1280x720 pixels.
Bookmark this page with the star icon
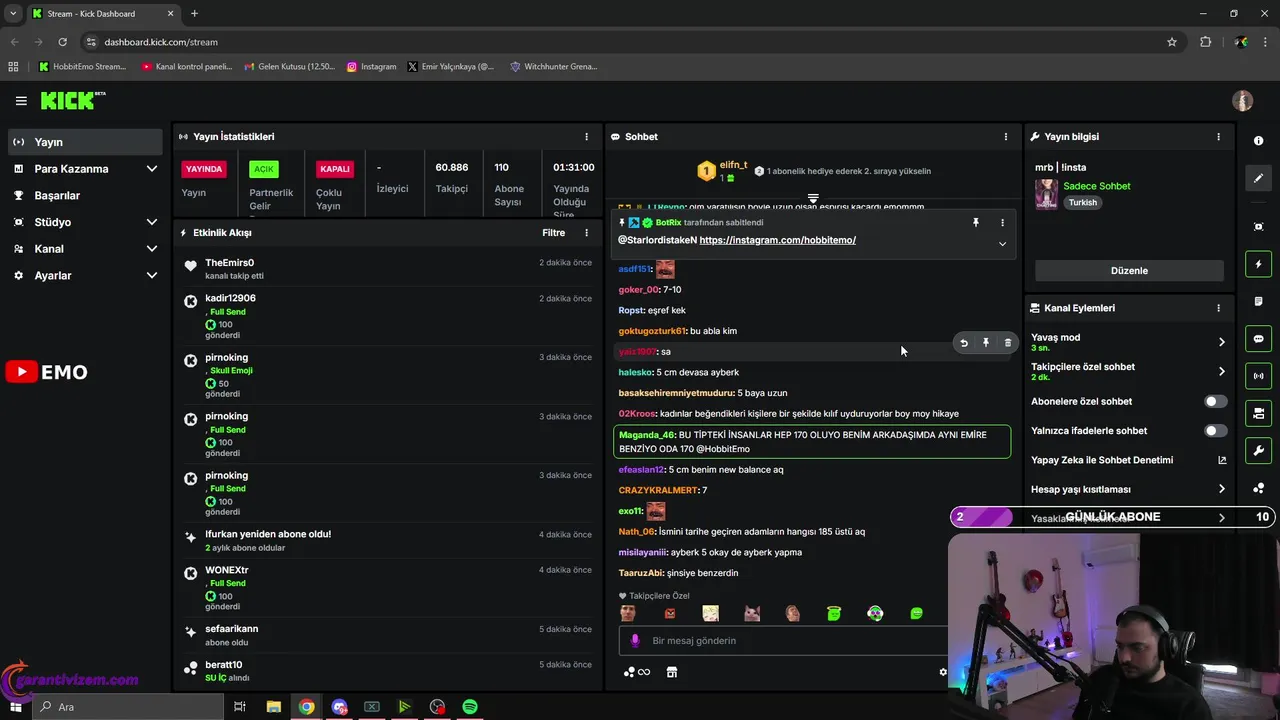[x=1172, y=42]
